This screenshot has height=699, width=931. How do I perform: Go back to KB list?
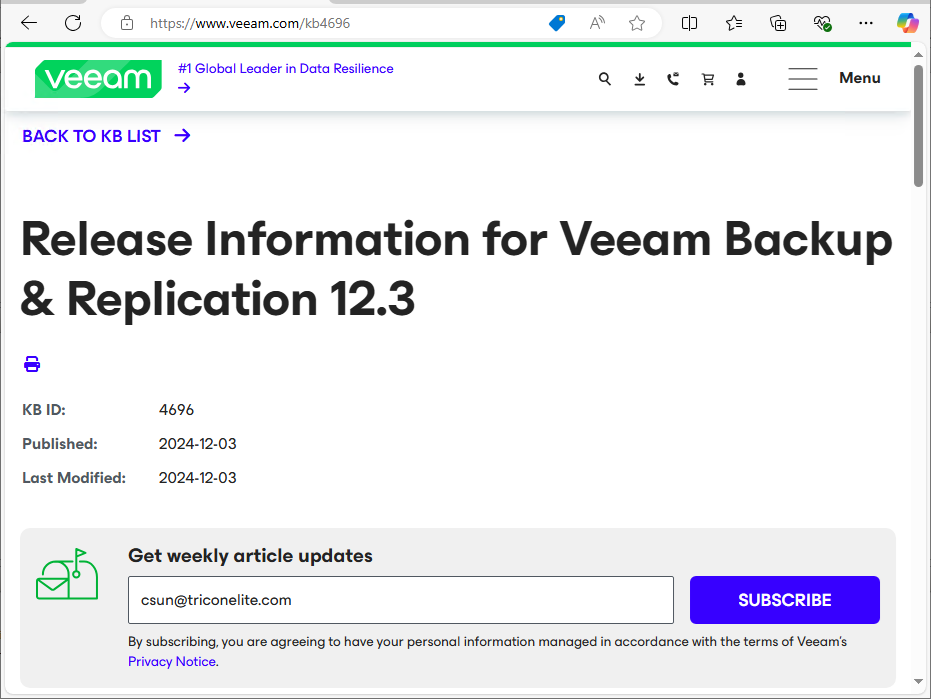tap(106, 136)
